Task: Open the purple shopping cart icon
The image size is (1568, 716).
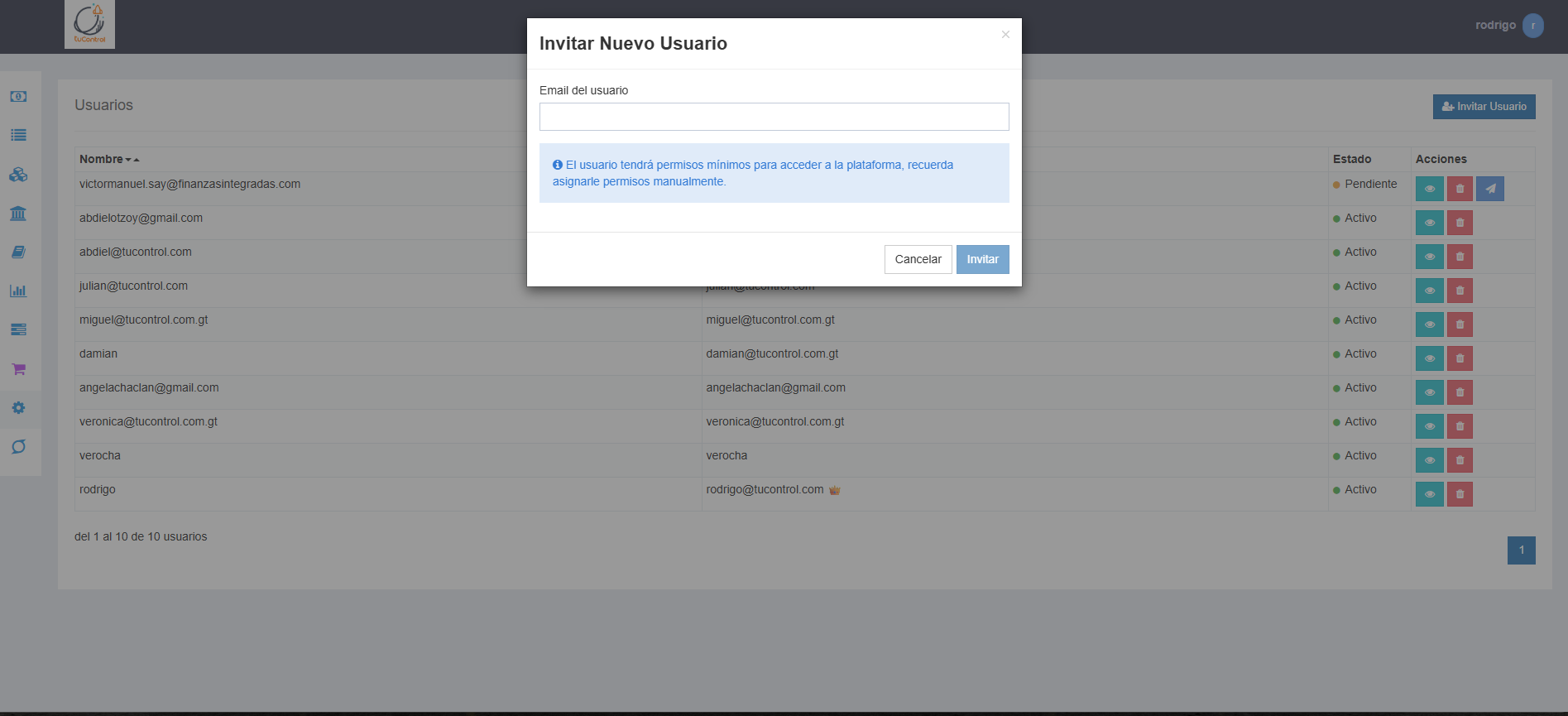Action: (x=18, y=368)
